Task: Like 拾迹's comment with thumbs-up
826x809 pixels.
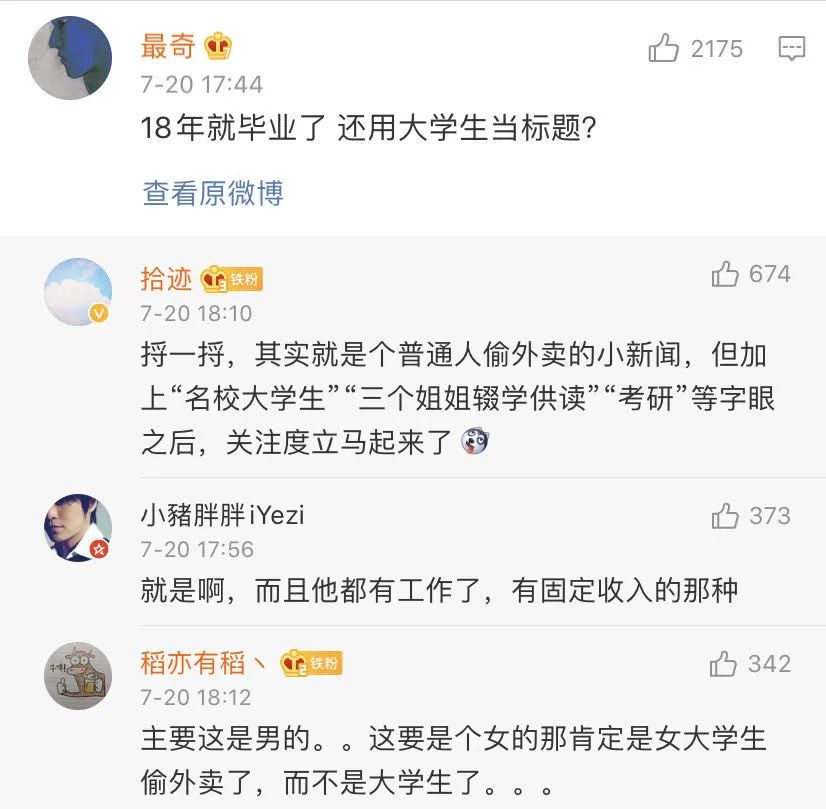Action: (725, 274)
